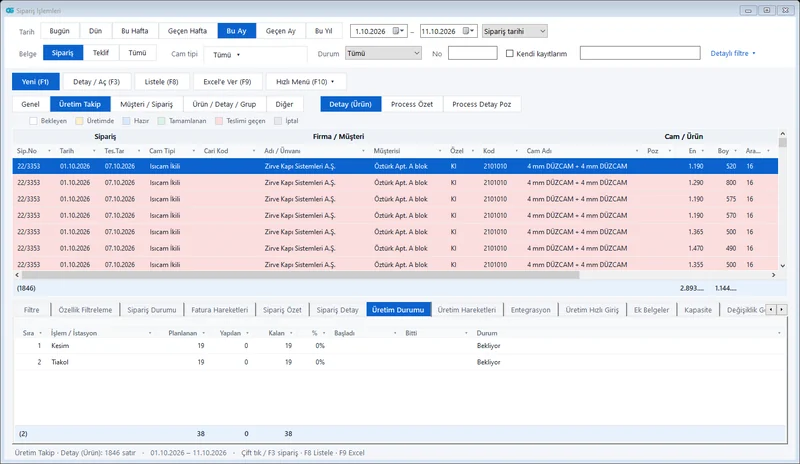Image resolution: width=800 pixels, height=464 pixels.
Task: Click the vertical scrollbar down arrow of the grid
Action: 782,265
